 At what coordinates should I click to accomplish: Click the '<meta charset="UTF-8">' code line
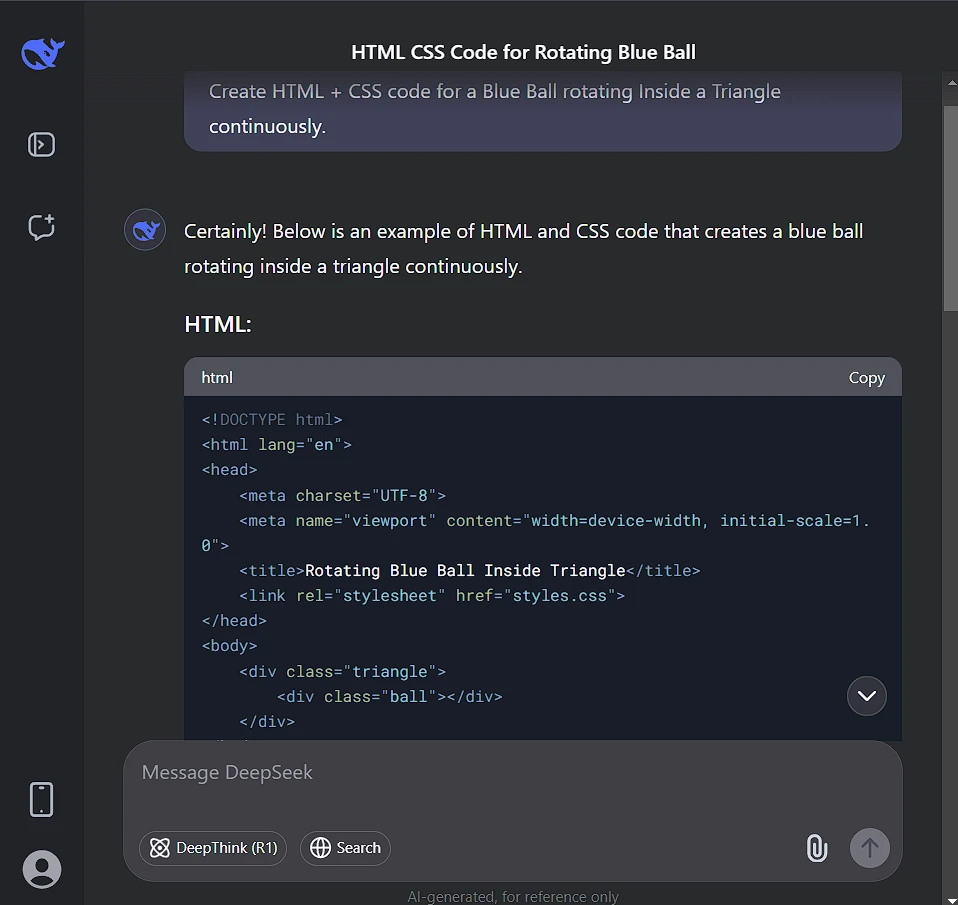point(343,496)
